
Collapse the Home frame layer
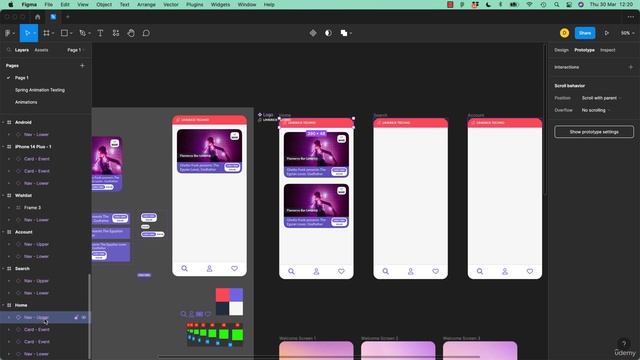[x=3, y=305]
